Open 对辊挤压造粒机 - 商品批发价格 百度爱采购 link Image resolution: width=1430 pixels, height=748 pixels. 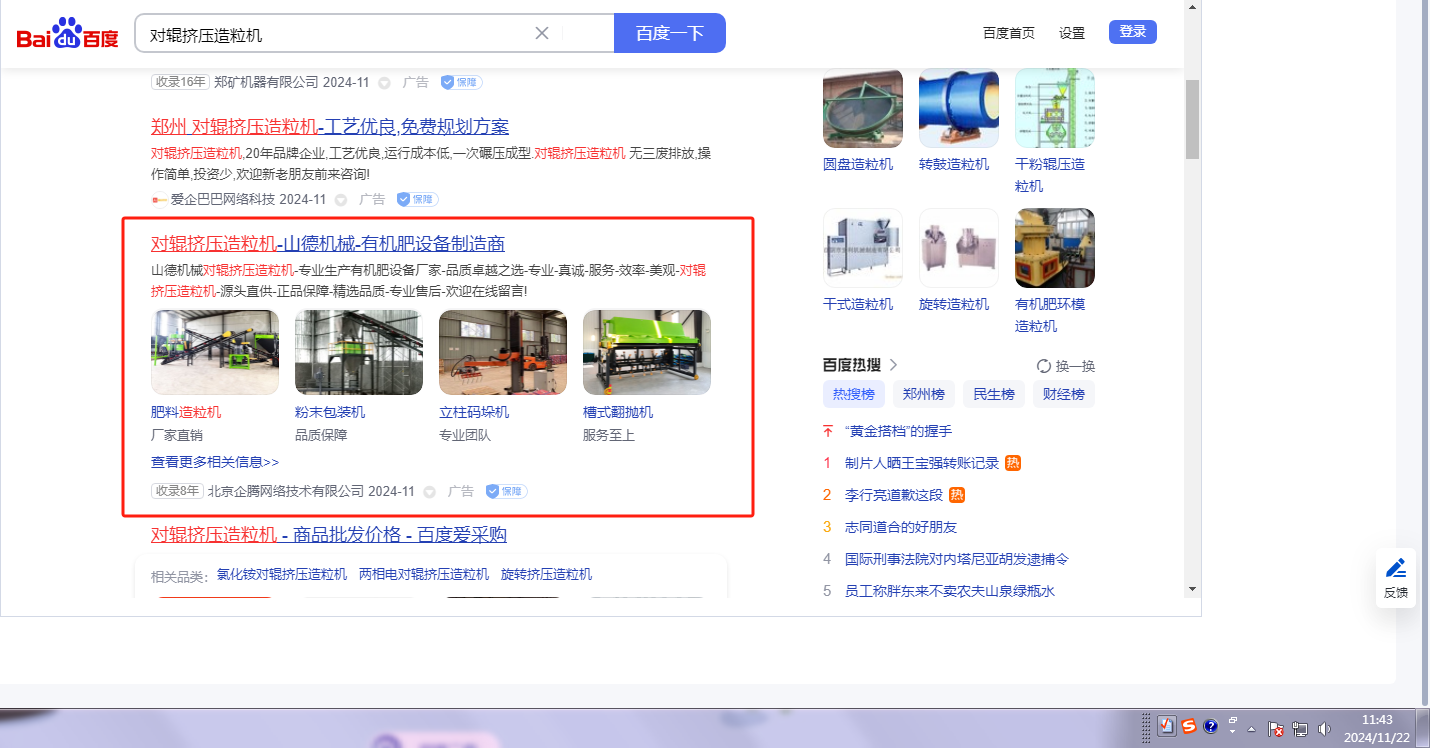[x=329, y=535]
